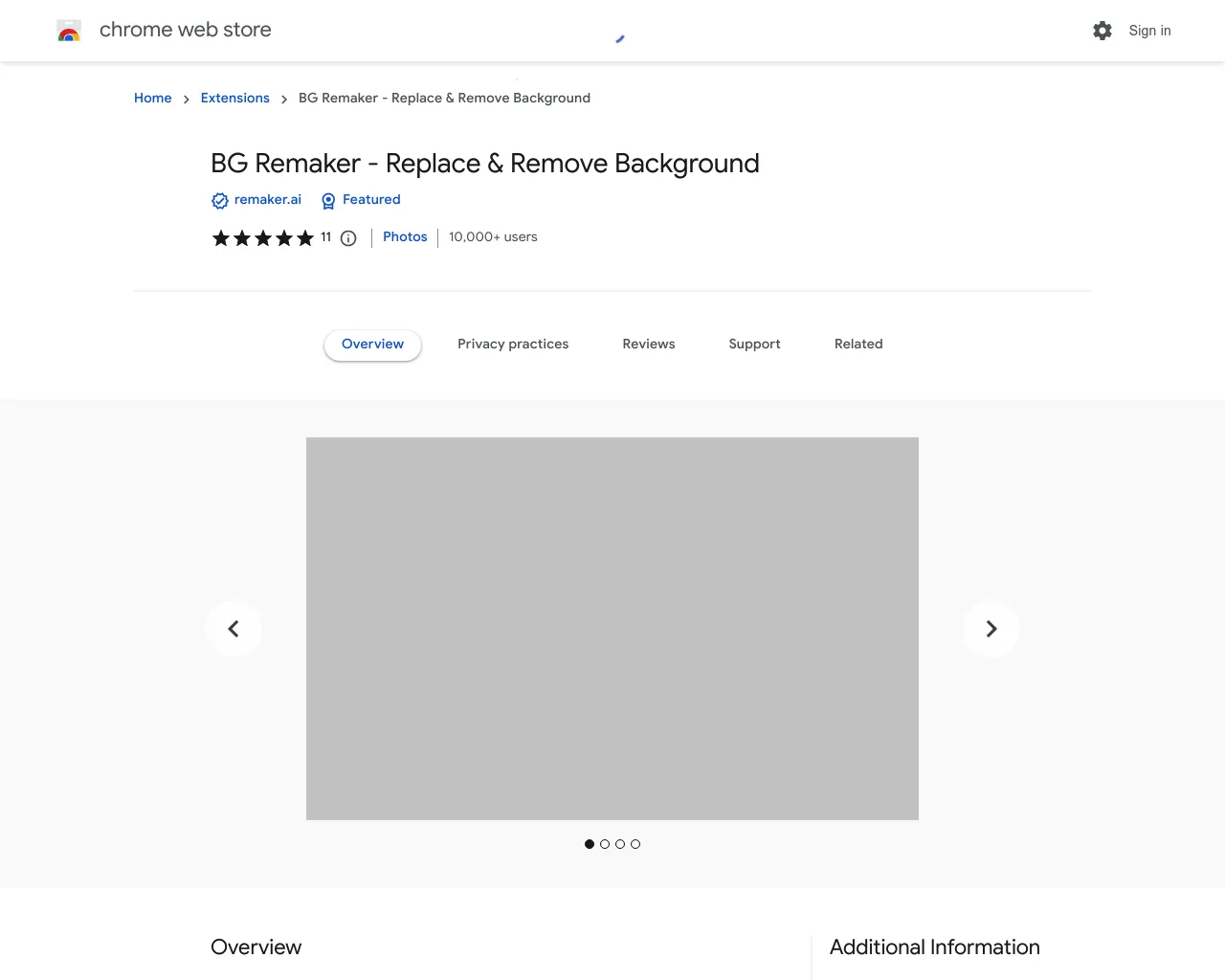This screenshot has width=1225, height=980.
Task: Click the verified publisher badge icon
Action: [219, 200]
